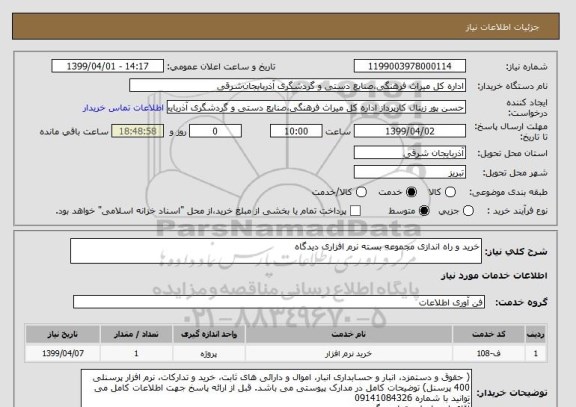Click the ردیف column header

pos(536,334)
